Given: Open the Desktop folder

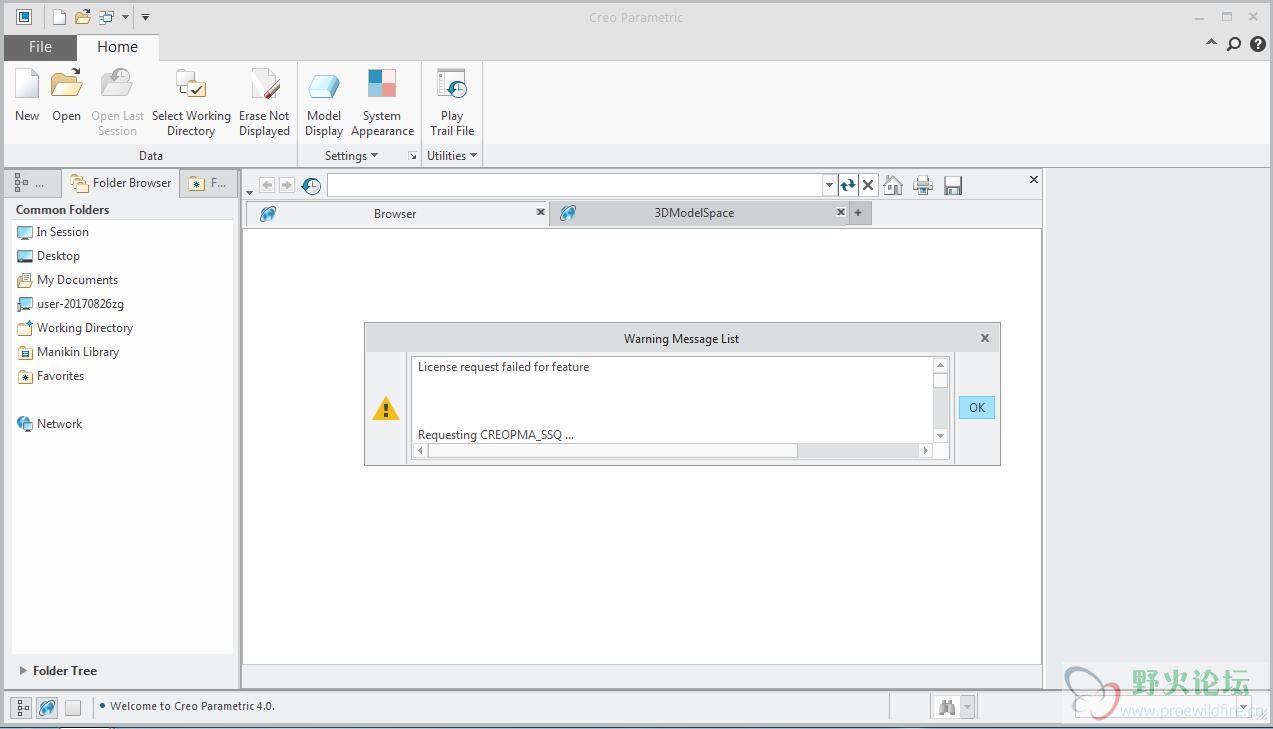Looking at the screenshot, I should click(48, 256).
